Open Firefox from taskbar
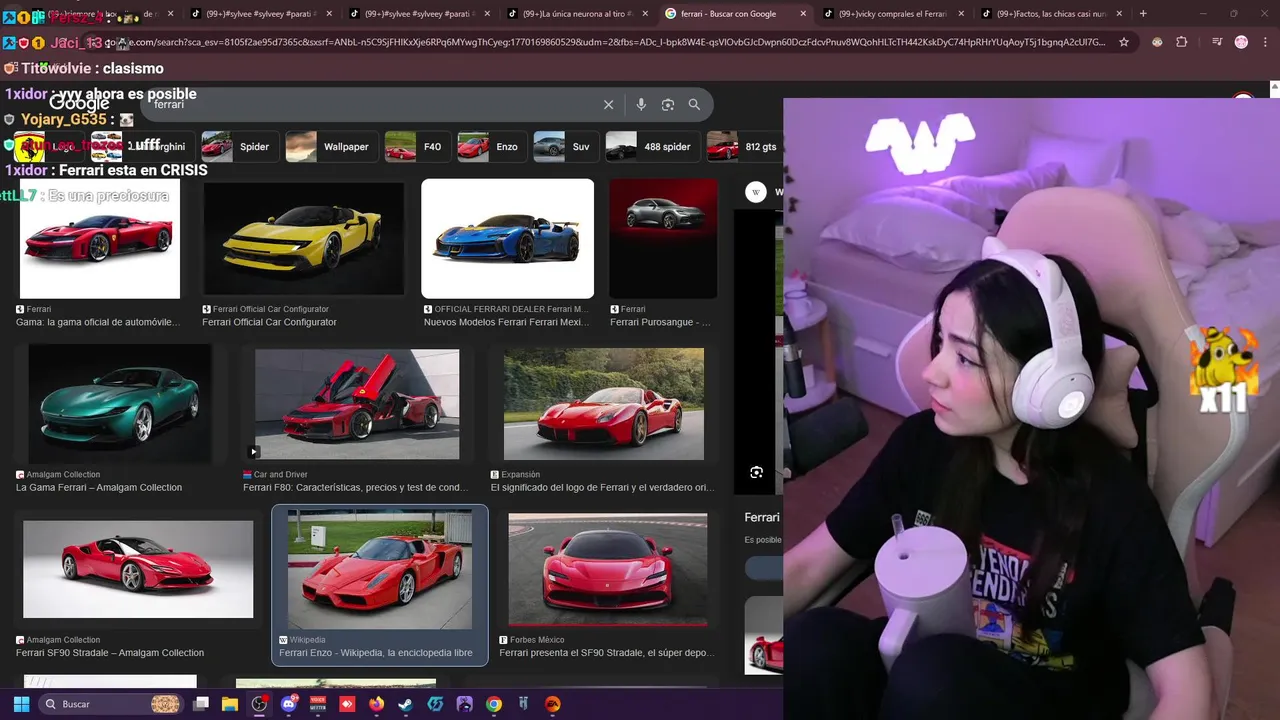Image resolution: width=1280 pixels, height=720 pixels. click(x=376, y=704)
